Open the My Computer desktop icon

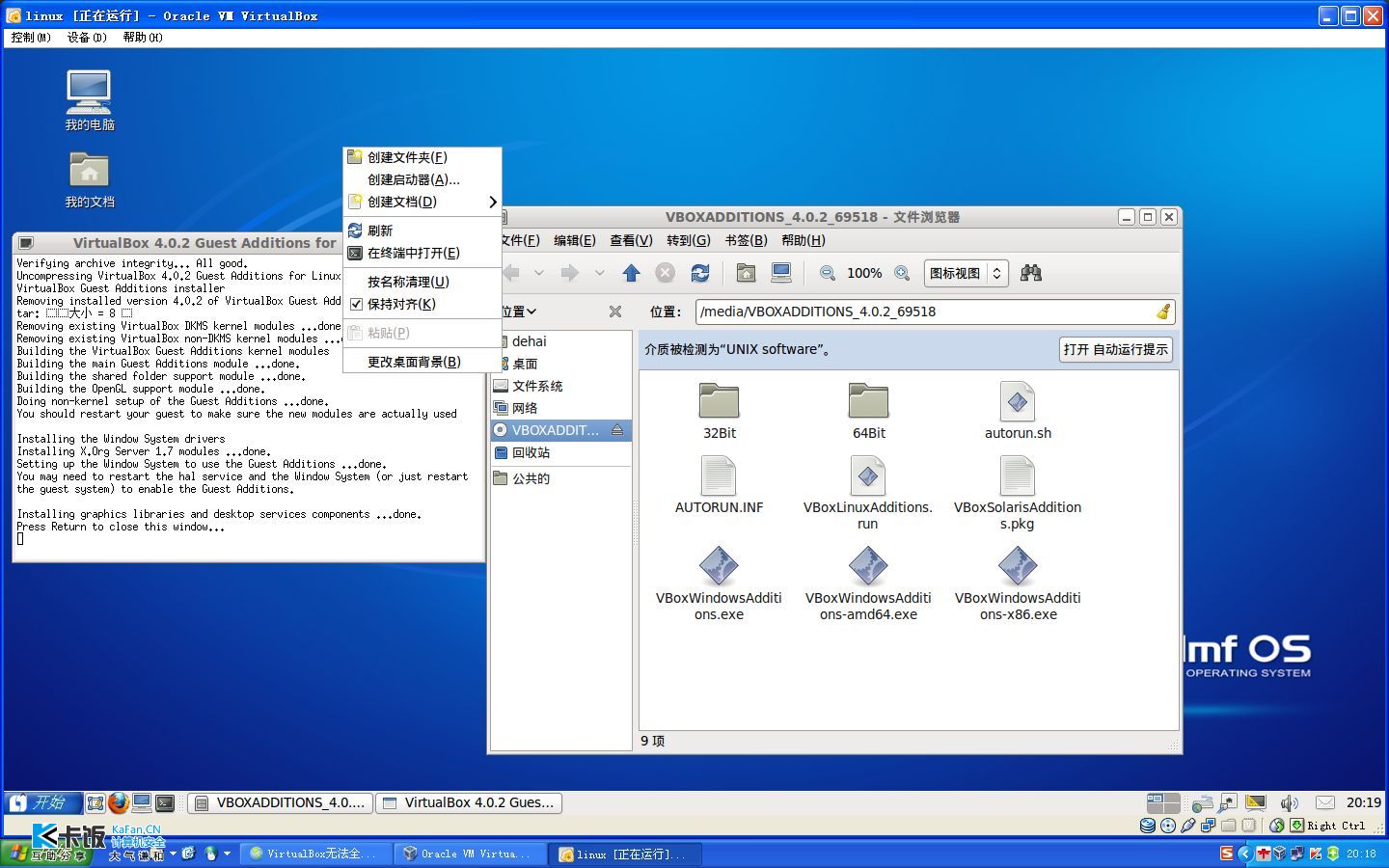click(x=90, y=100)
